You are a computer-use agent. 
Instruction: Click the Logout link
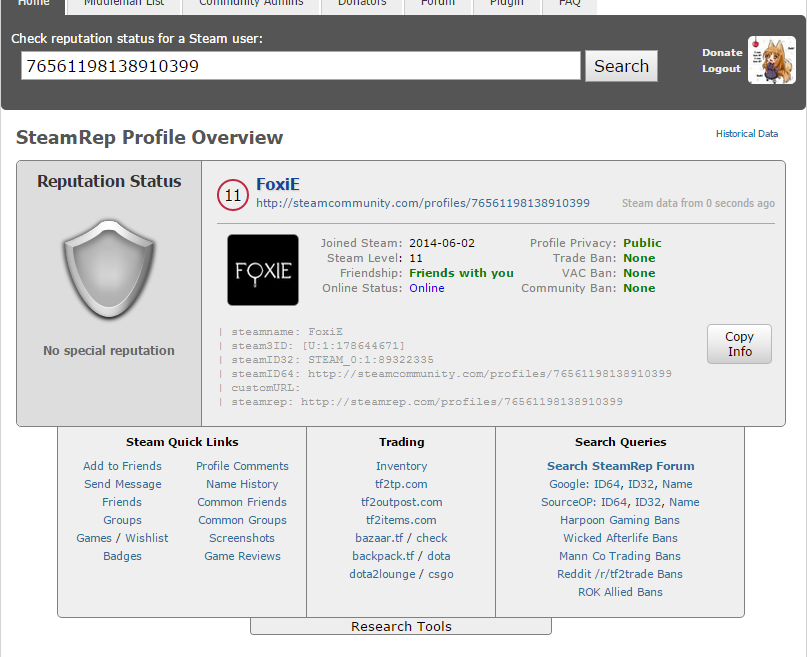click(721, 69)
